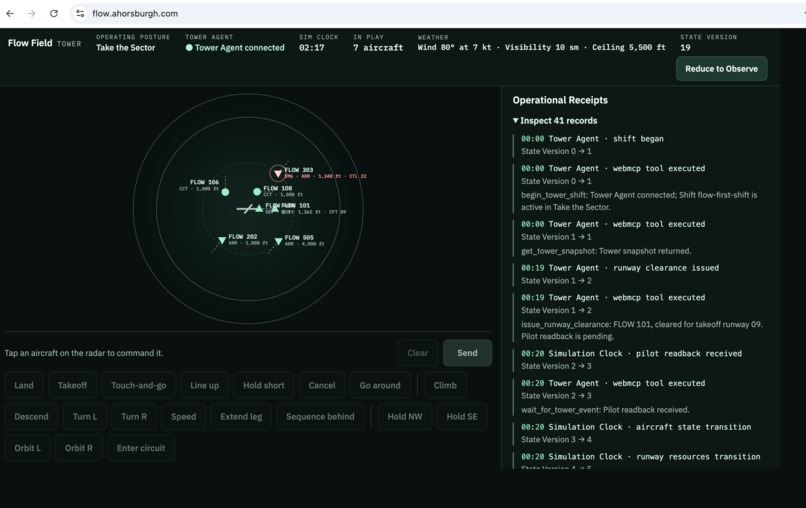Image resolution: width=806 pixels, height=508 pixels.
Task: Click Reduce to Observe button
Action: click(x=721, y=68)
